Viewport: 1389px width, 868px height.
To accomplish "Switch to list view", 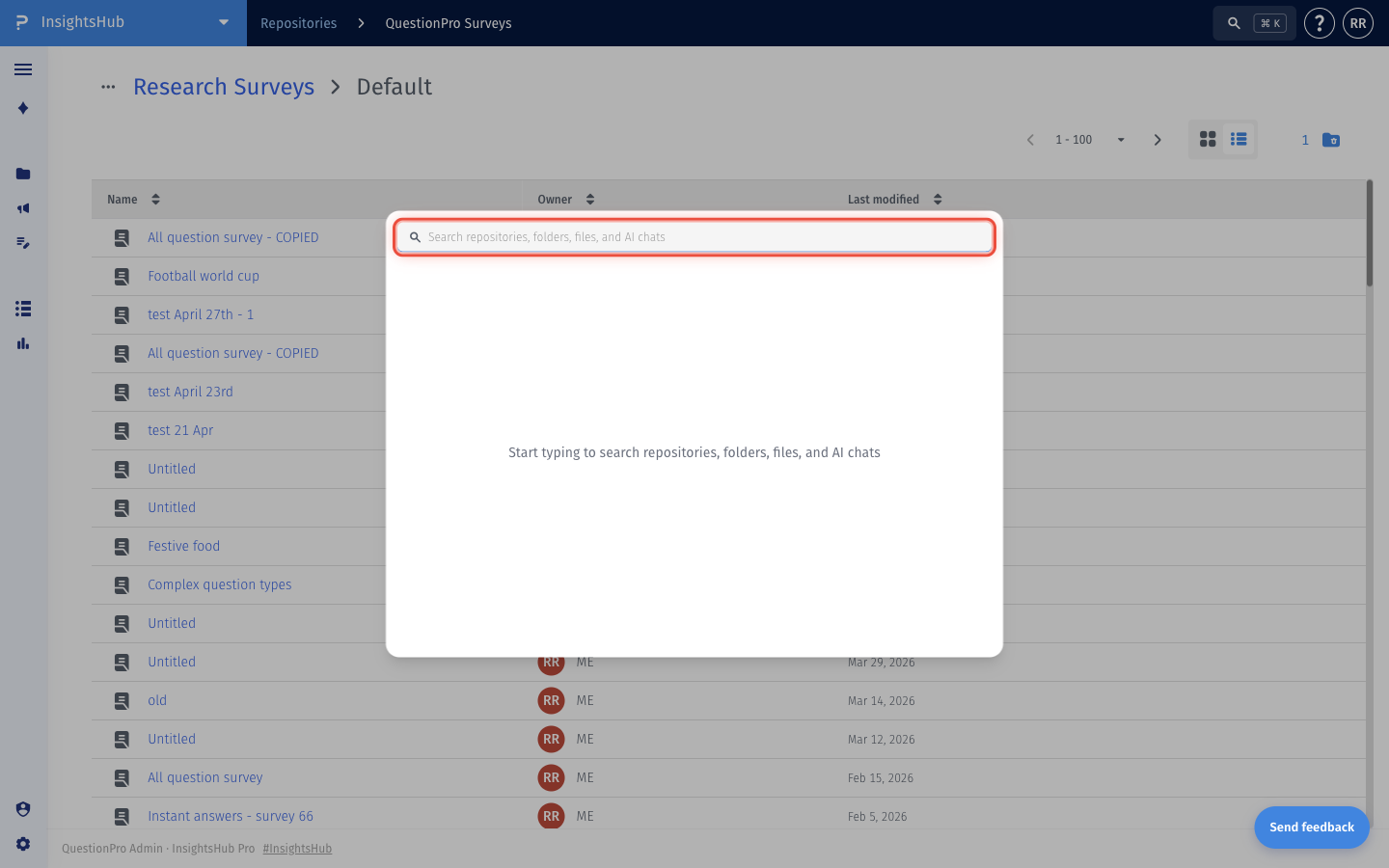I will tap(1239, 140).
